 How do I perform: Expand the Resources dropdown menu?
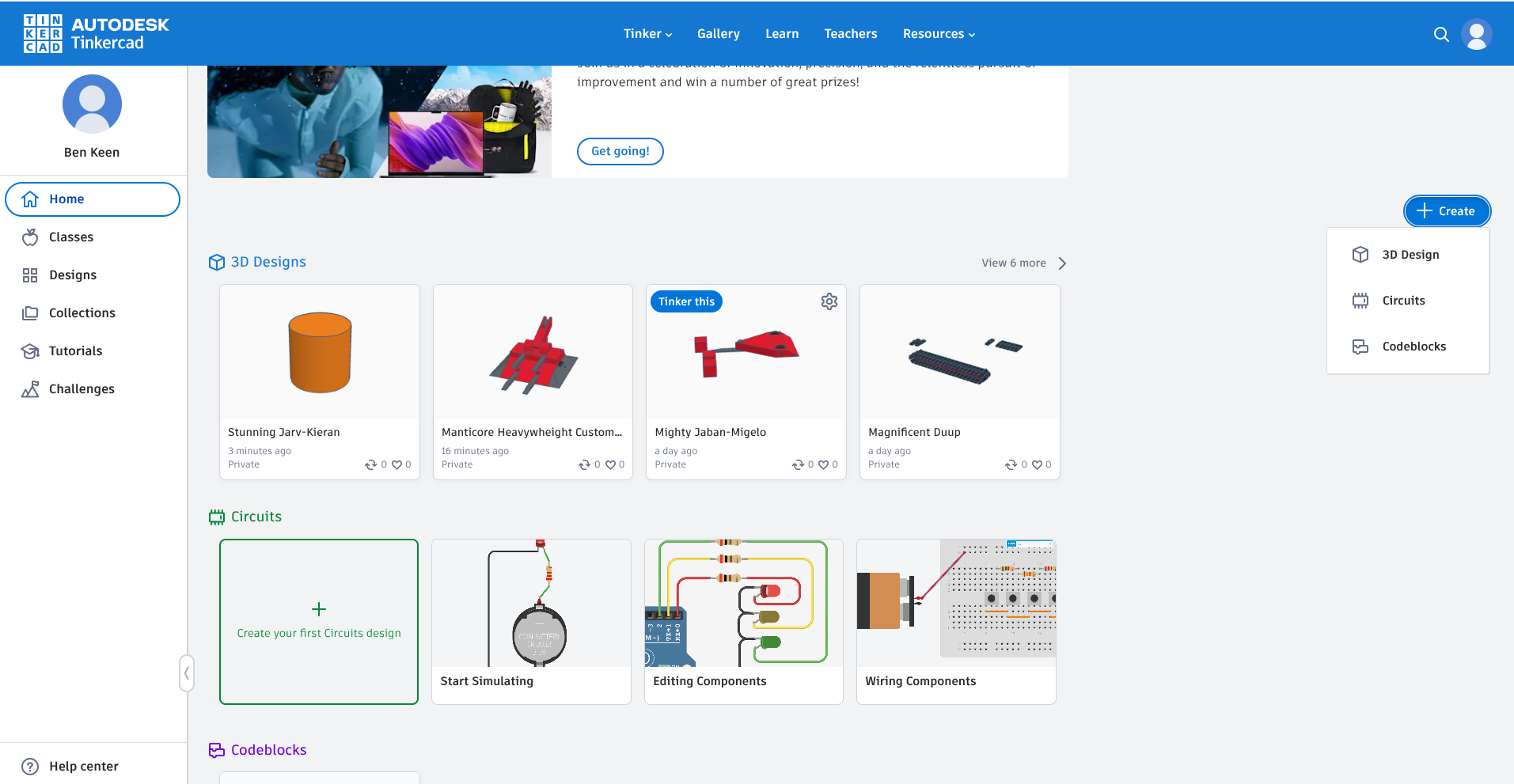point(939,34)
